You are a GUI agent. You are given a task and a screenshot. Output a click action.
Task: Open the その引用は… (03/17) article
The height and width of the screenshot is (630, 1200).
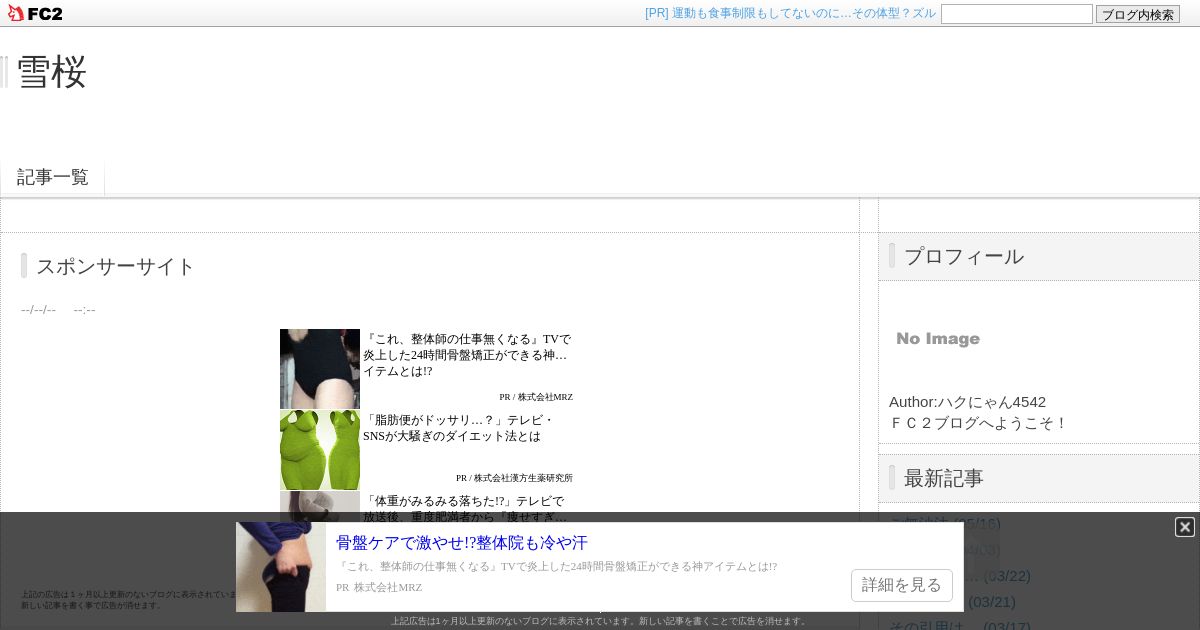tap(960, 625)
